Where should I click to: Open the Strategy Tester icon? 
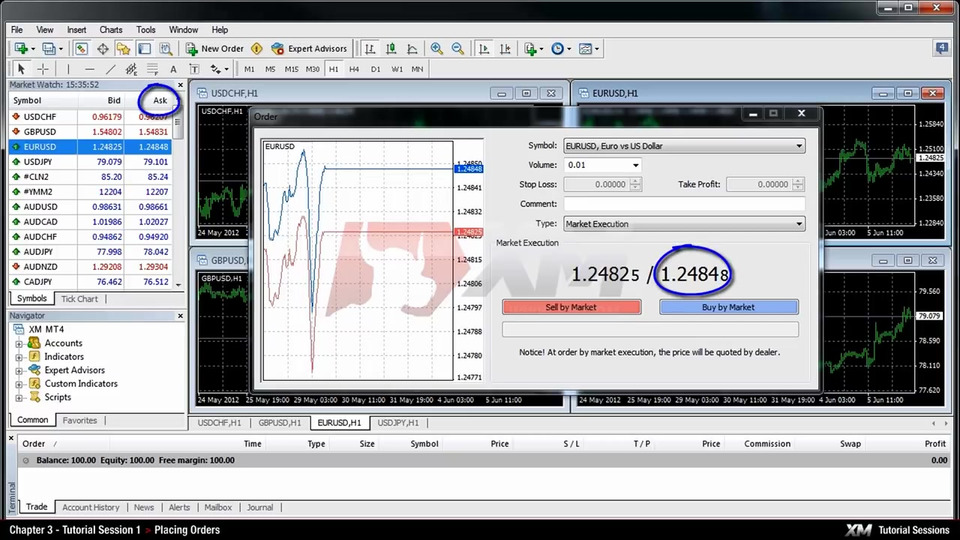point(165,48)
